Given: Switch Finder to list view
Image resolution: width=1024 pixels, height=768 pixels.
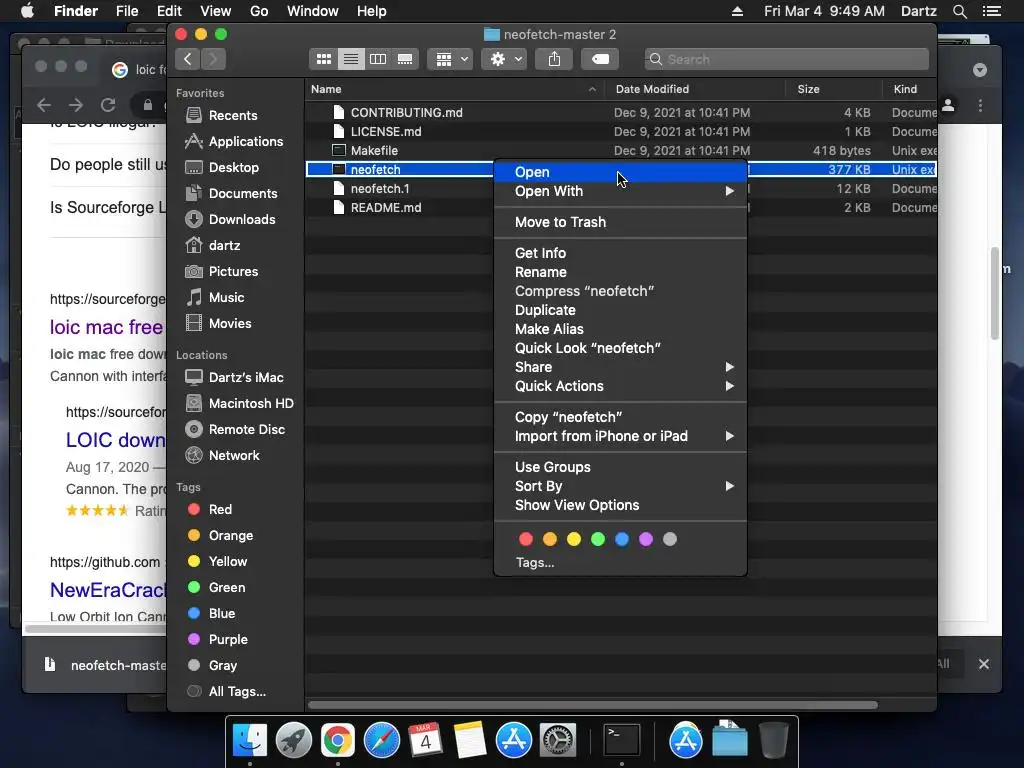Looking at the screenshot, I should click(x=351, y=59).
